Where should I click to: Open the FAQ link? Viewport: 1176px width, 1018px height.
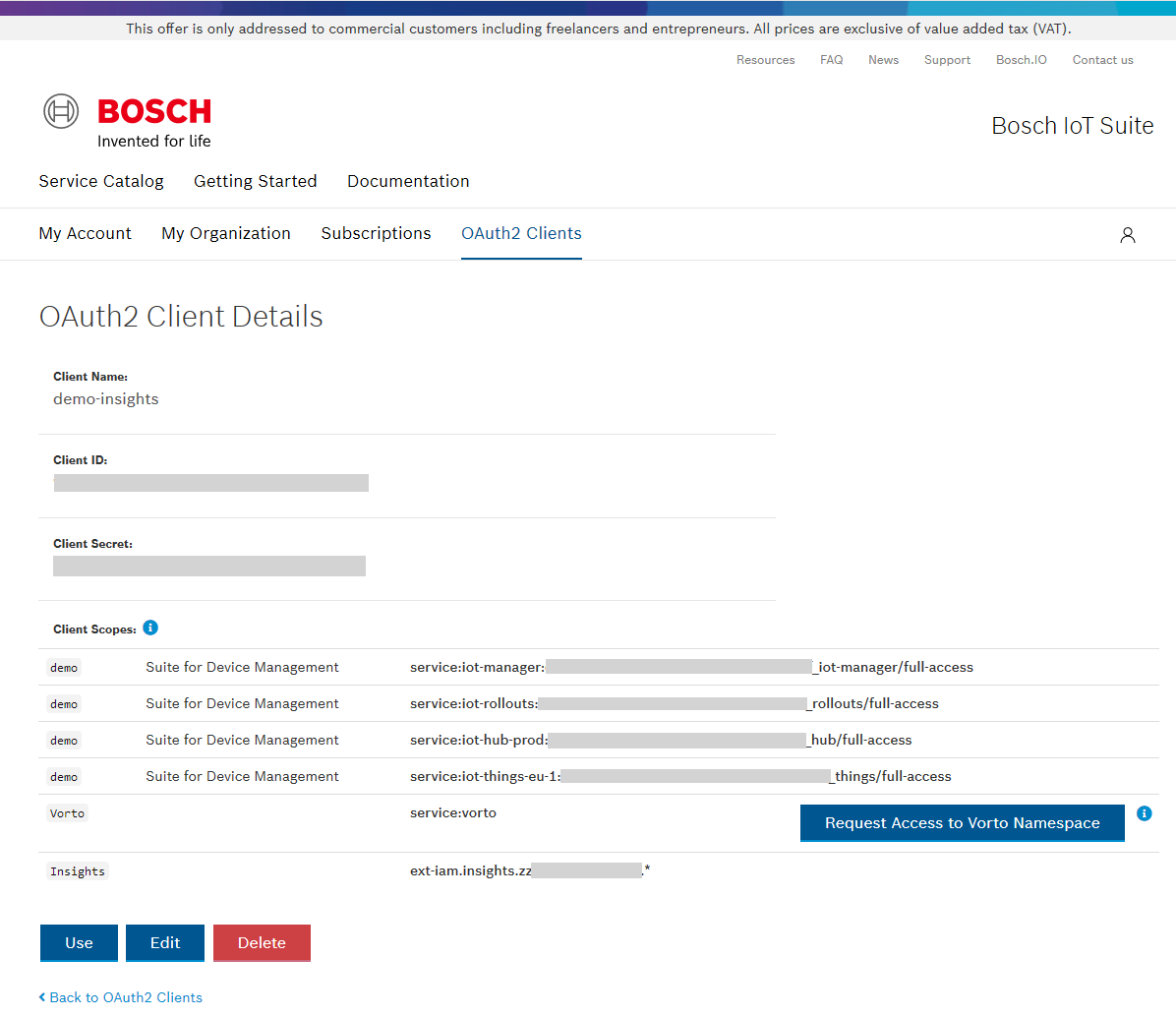pyautogui.click(x=831, y=60)
